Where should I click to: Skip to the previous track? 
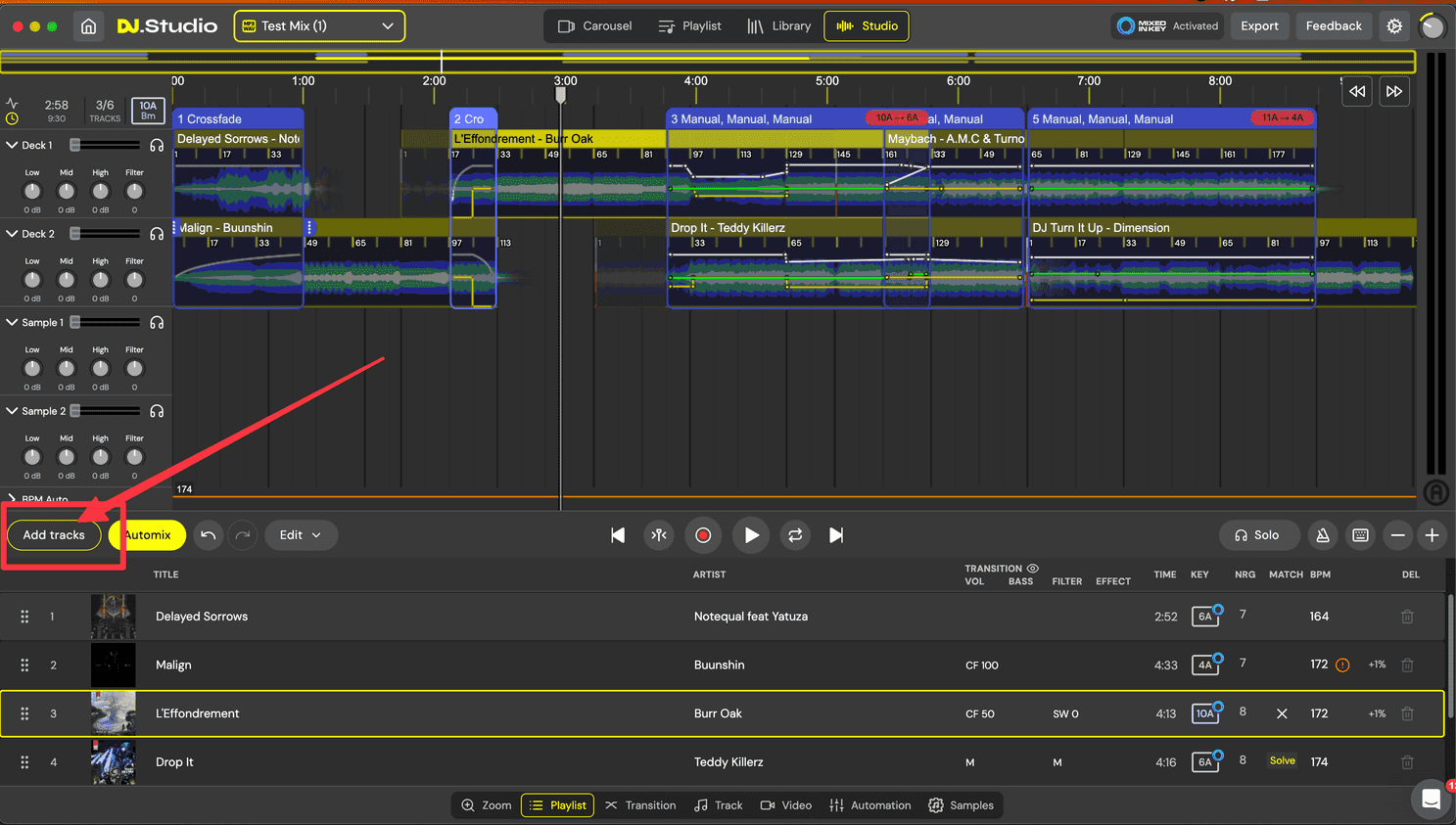coord(618,535)
